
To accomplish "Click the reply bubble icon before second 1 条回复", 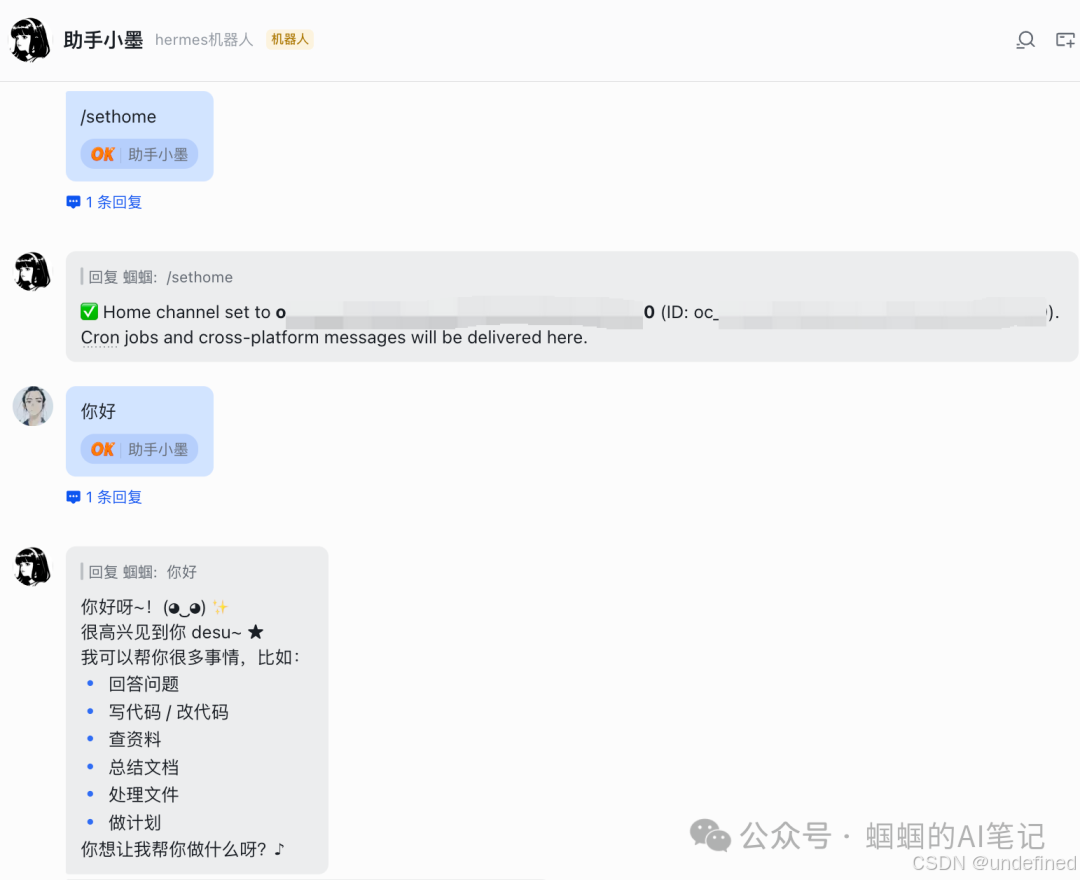I will click(x=73, y=496).
